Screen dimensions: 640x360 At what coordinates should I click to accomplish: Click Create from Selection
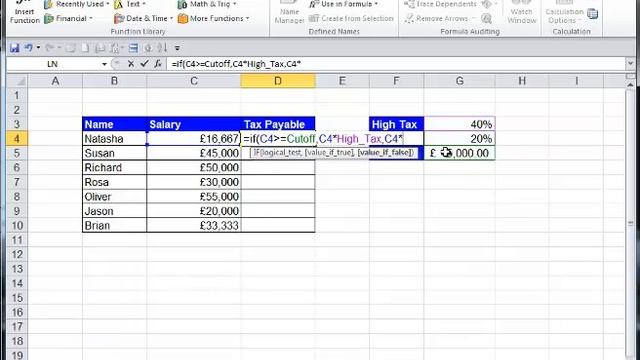click(x=351, y=18)
